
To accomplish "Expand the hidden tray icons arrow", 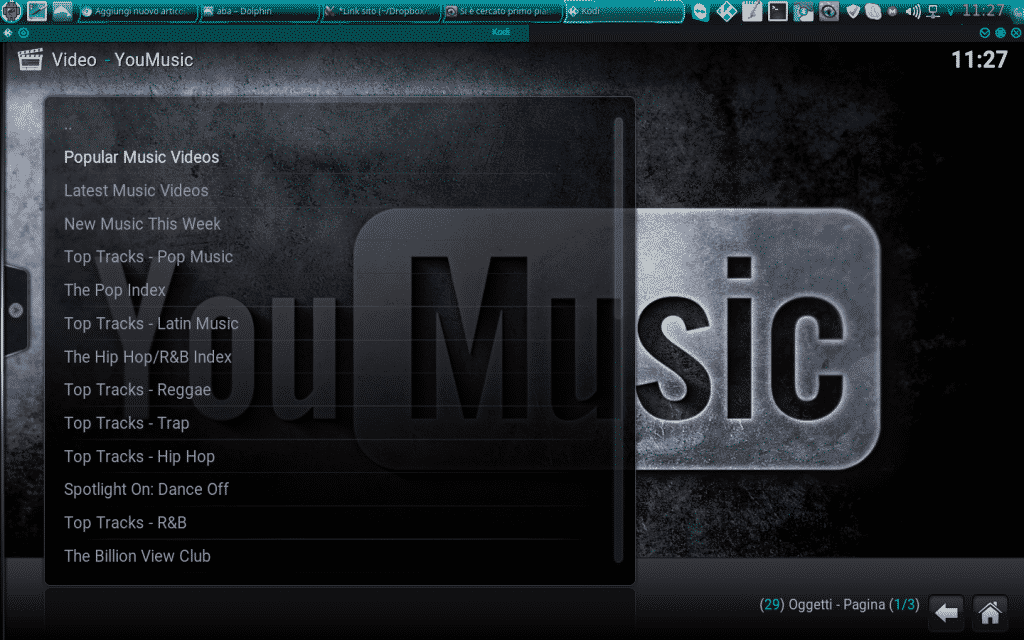I will point(950,12).
